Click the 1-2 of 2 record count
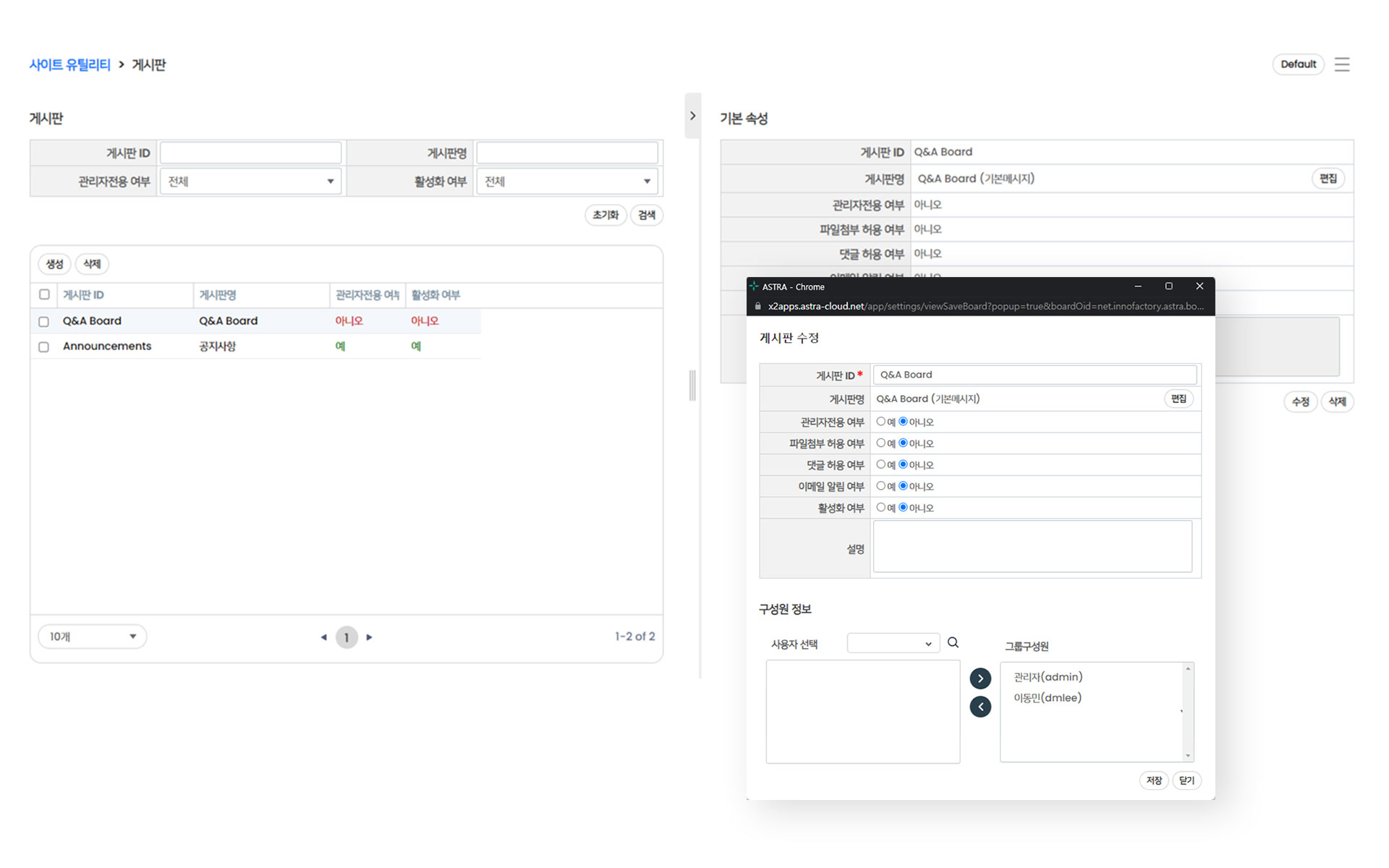 [x=634, y=637]
